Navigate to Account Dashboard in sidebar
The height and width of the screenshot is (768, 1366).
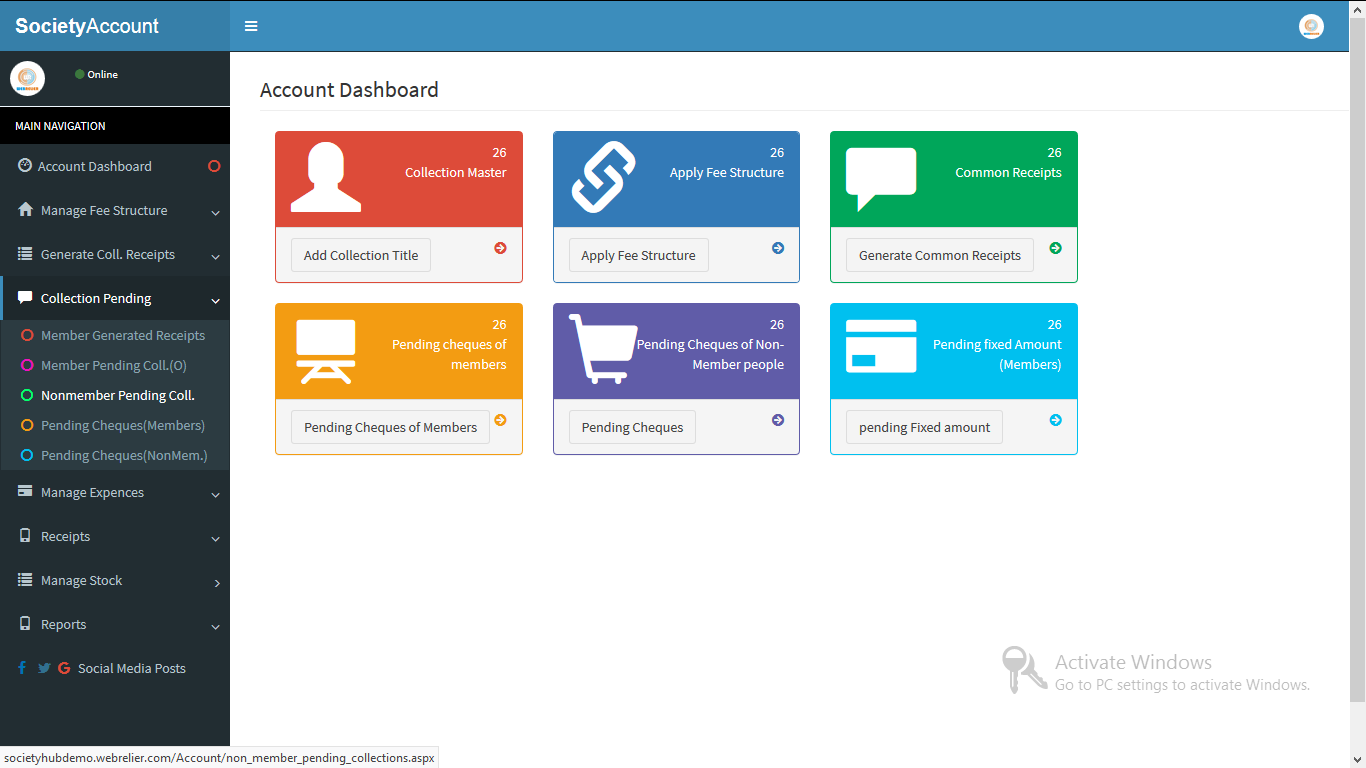coord(94,166)
